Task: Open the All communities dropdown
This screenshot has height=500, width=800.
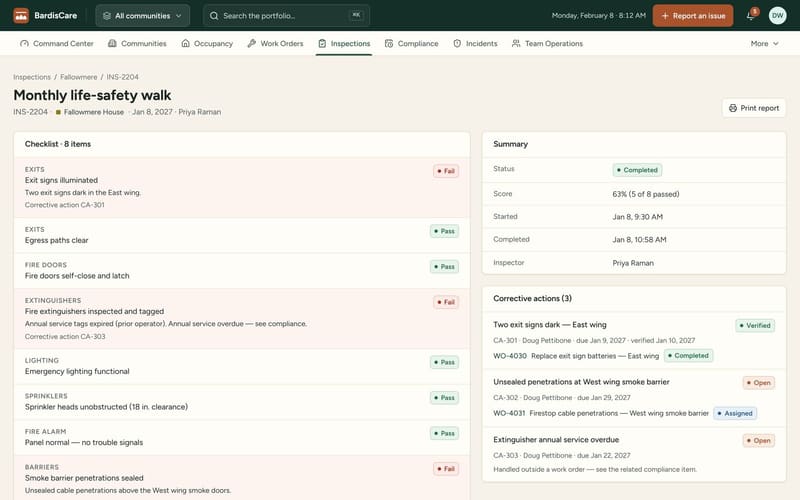Action: click(x=142, y=15)
